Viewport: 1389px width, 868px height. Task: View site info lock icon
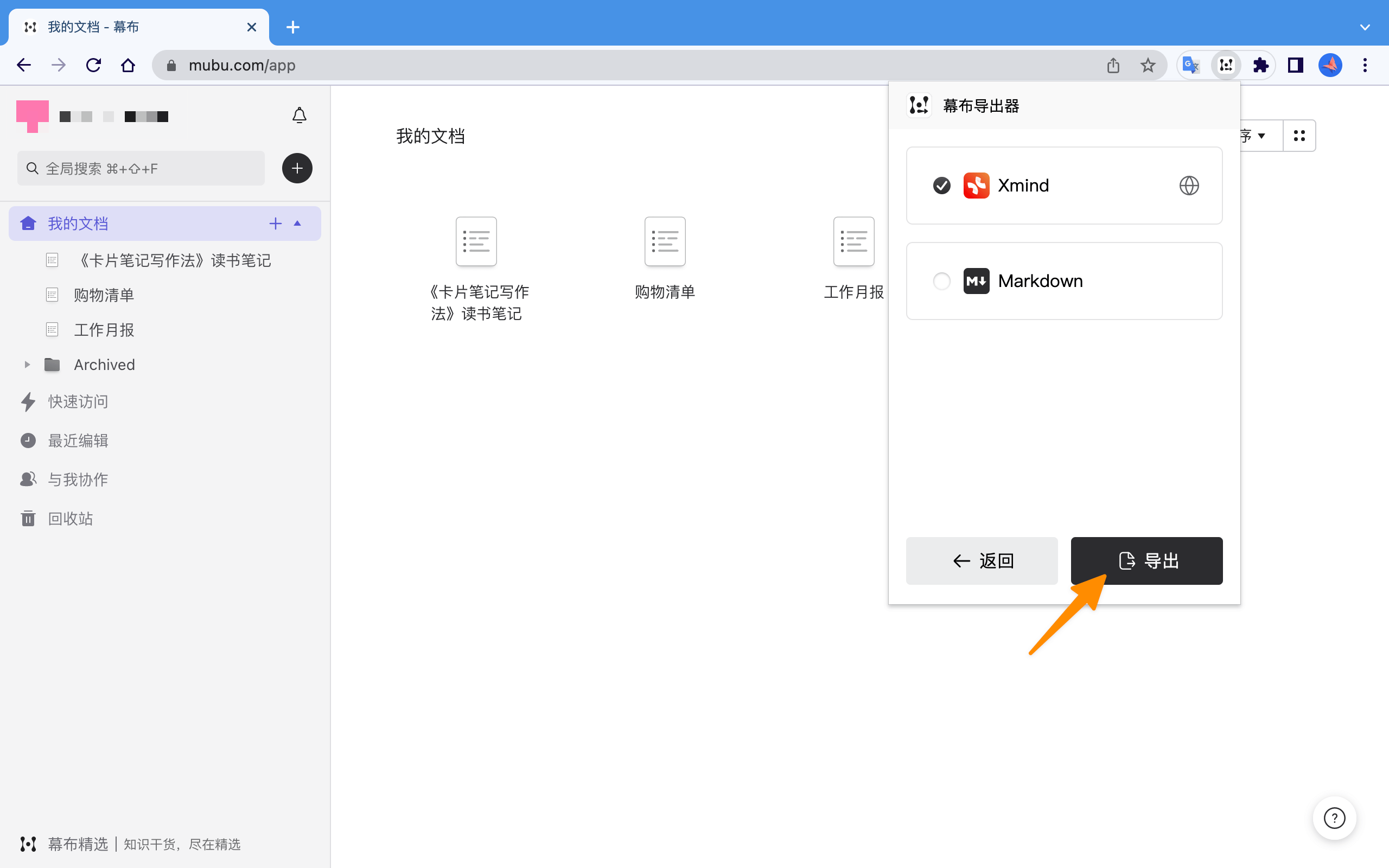(x=170, y=66)
